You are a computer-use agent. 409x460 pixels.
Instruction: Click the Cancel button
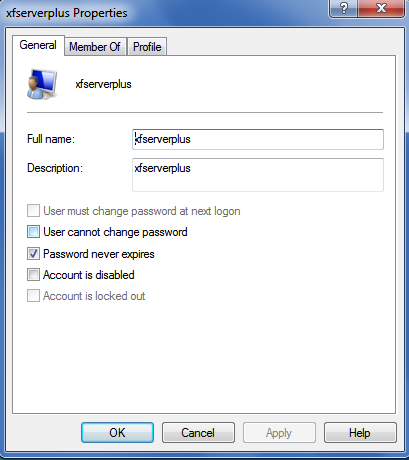[198, 433]
